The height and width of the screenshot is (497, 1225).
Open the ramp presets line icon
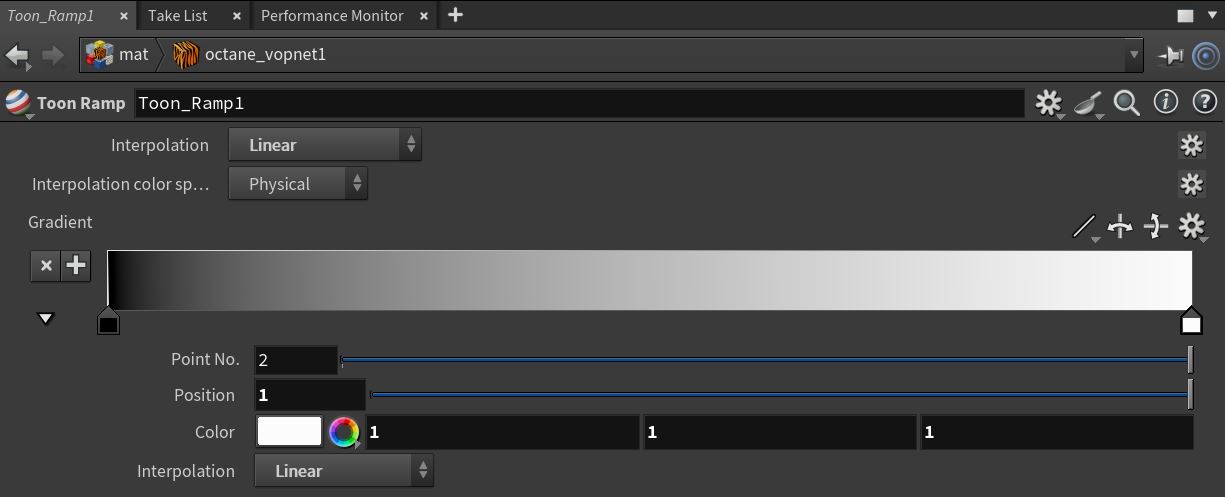pos(1085,227)
